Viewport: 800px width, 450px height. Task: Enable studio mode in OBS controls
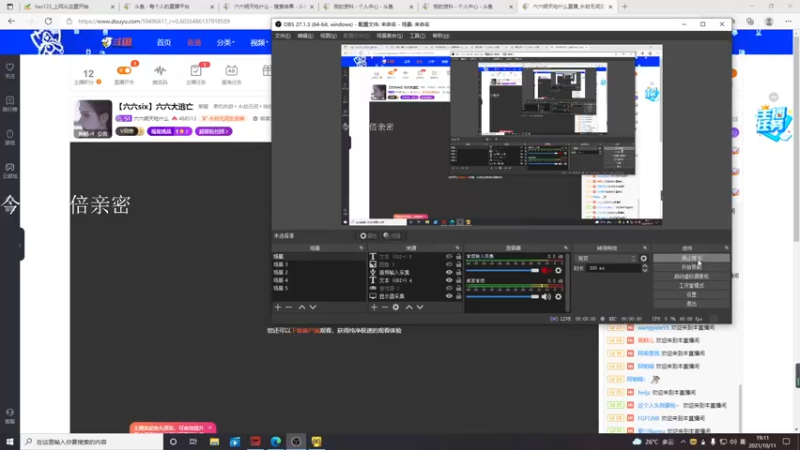pyautogui.click(x=691, y=286)
